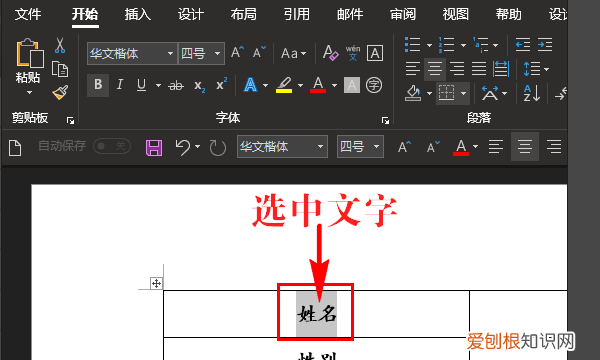Image resolution: width=600 pixels, height=360 pixels.
Task: Open clipboard pane launcher in 剪贴板
Action: [70, 121]
